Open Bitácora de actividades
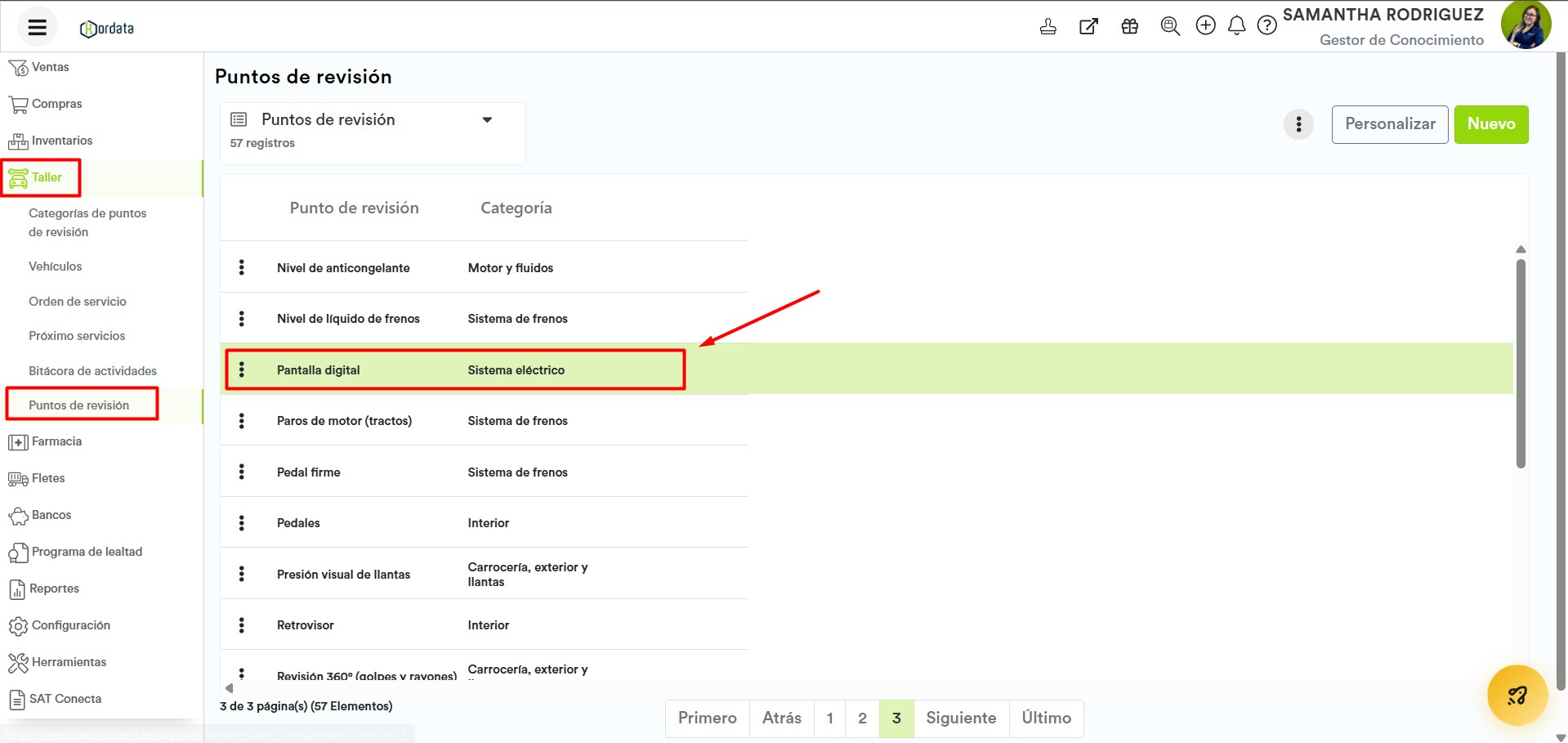This screenshot has width=1568, height=743. click(92, 371)
